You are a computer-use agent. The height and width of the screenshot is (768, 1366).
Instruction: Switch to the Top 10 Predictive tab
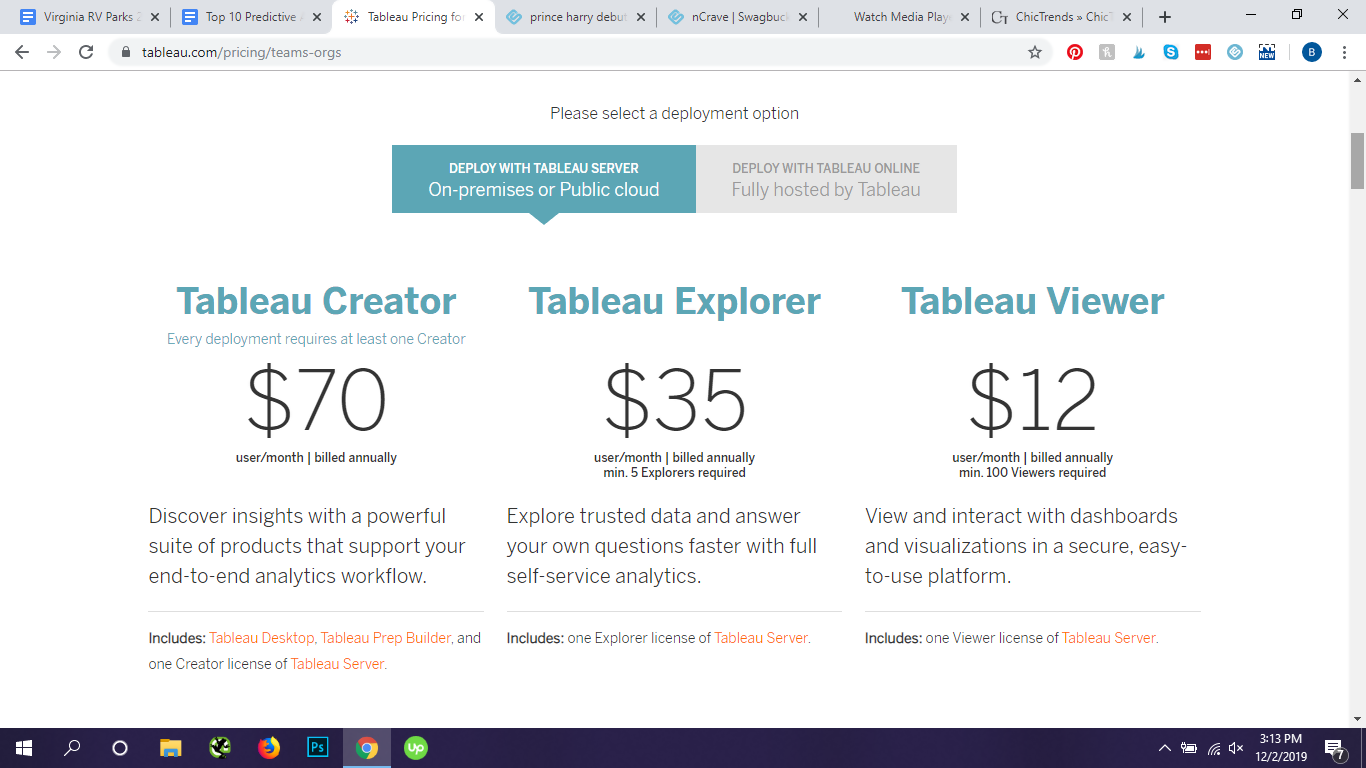pyautogui.click(x=250, y=17)
